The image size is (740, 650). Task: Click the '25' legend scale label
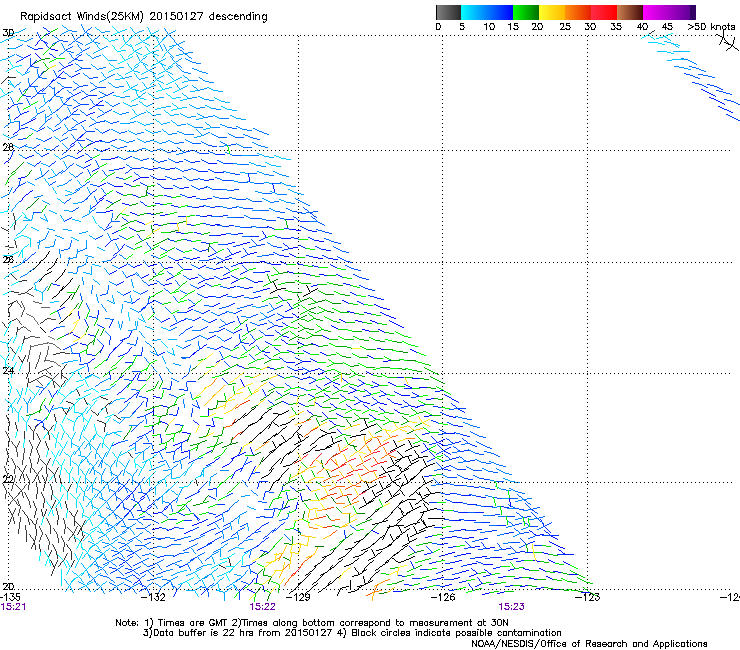565,27
